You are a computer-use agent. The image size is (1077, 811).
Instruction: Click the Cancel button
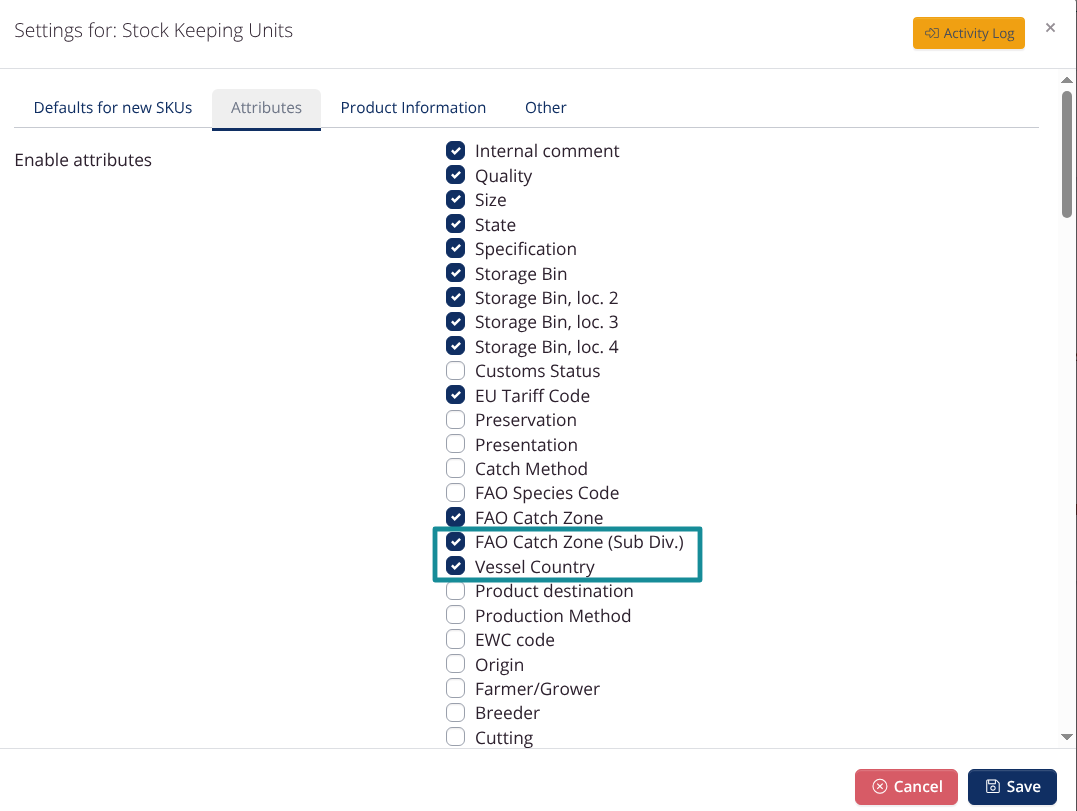(906, 786)
